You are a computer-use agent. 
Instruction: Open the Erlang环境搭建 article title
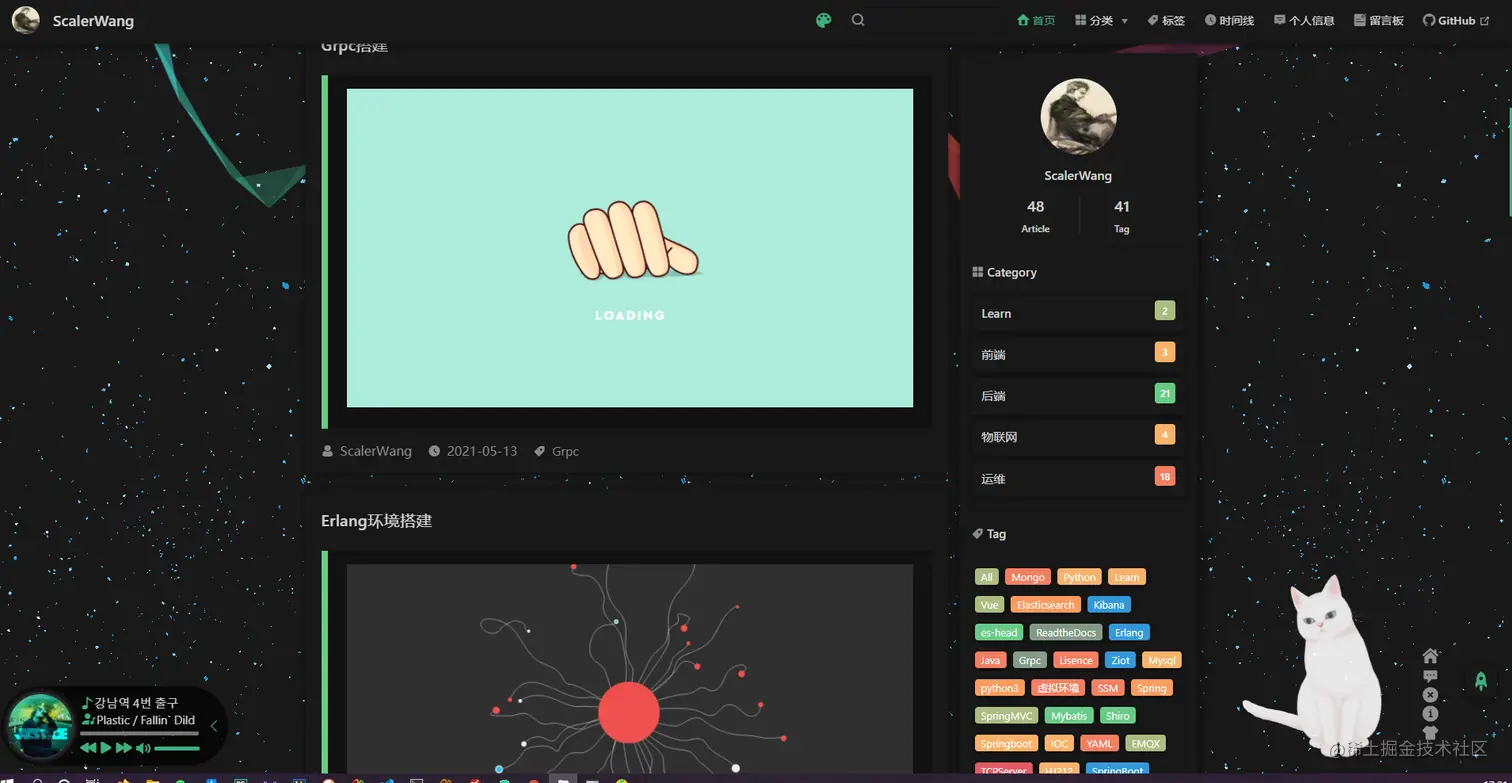tap(376, 521)
